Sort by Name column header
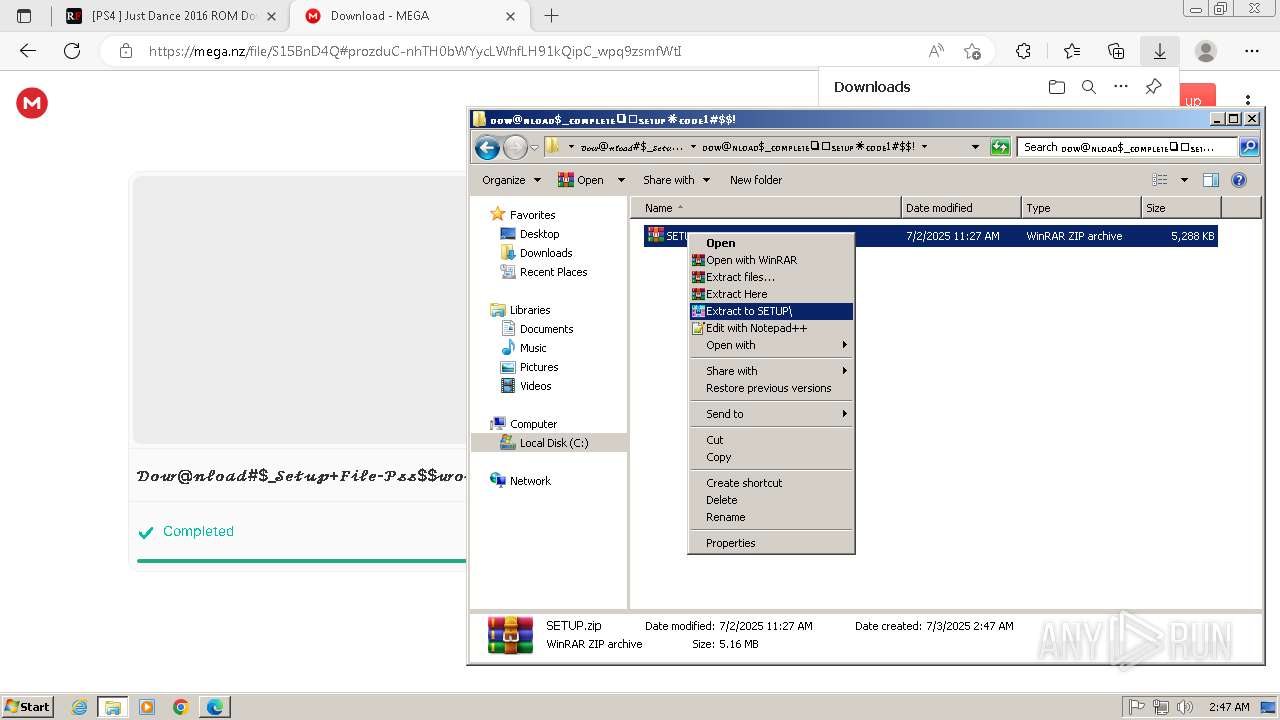Image resolution: width=1280 pixels, height=720 pixels. pyautogui.click(x=765, y=208)
